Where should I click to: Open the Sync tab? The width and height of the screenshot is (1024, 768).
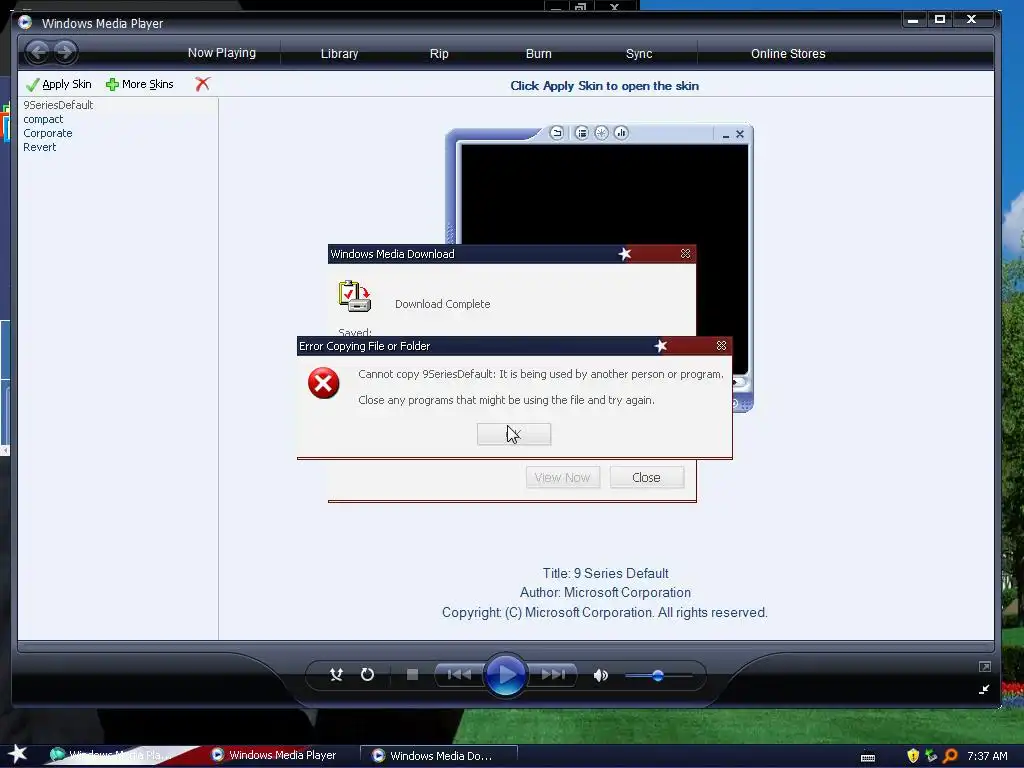point(639,54)
